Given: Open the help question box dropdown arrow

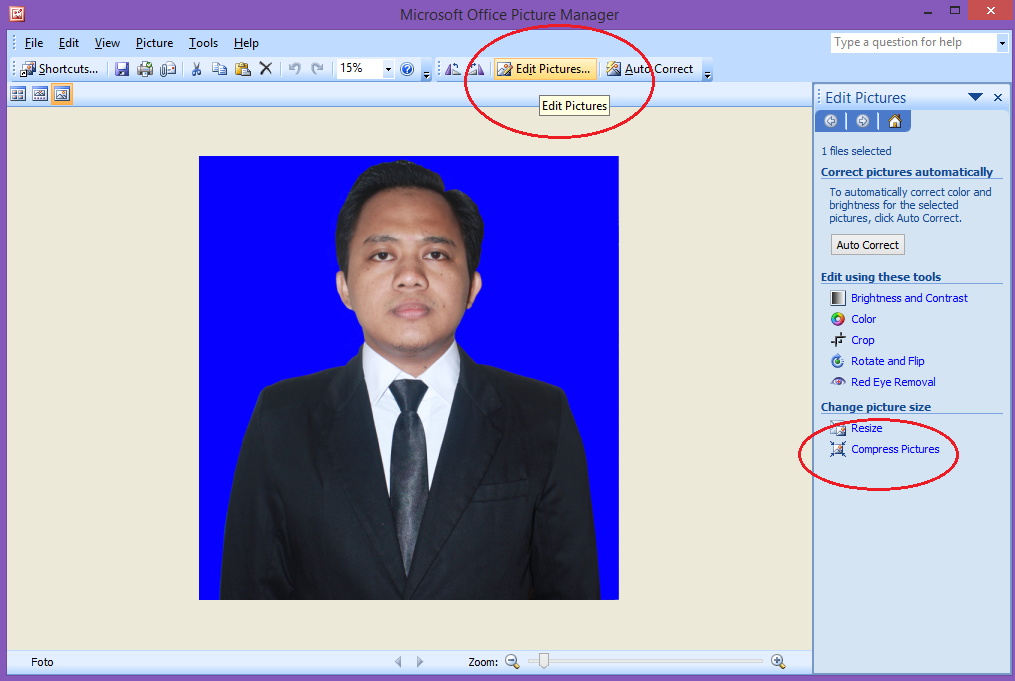Looking at the screenshot, I should [x=1002, y=43].
